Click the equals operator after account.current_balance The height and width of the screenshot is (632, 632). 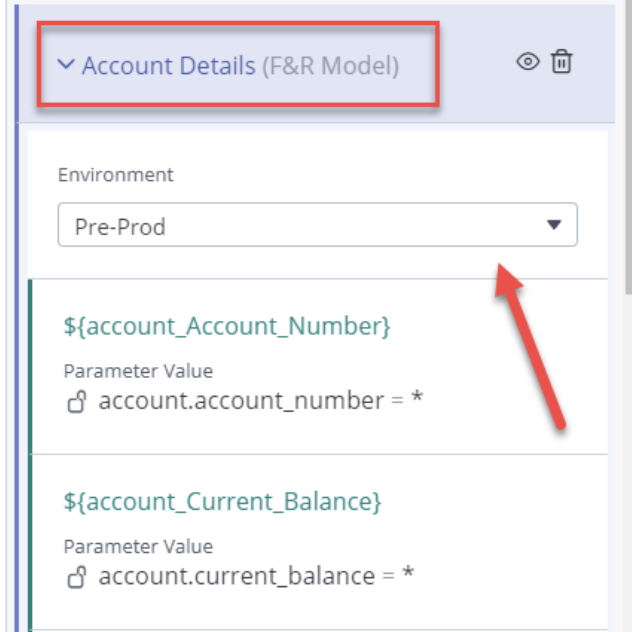click(389, 576)
